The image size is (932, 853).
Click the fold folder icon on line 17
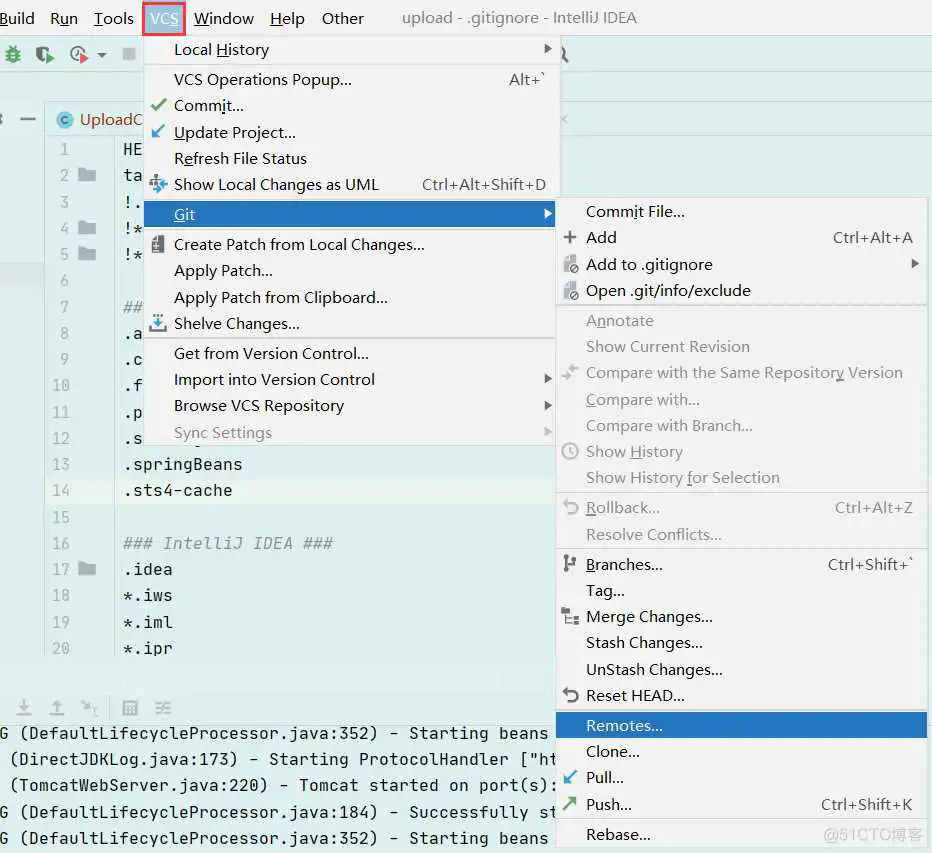[x=87, y=569]
